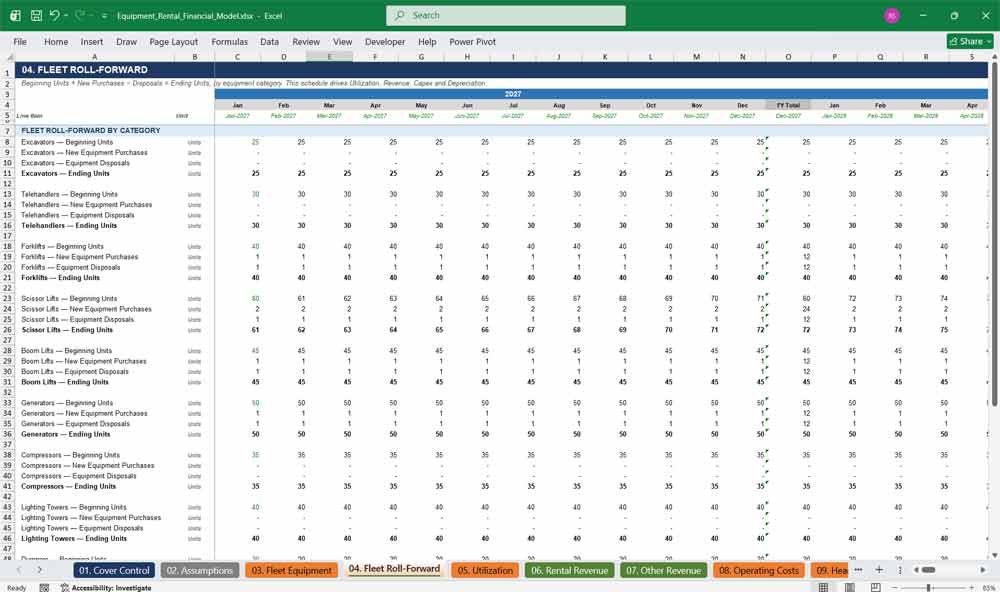Viewport: 1000px width, 592px height.
Task: Open the Power Pivot tab
Action: pos(473,41)
